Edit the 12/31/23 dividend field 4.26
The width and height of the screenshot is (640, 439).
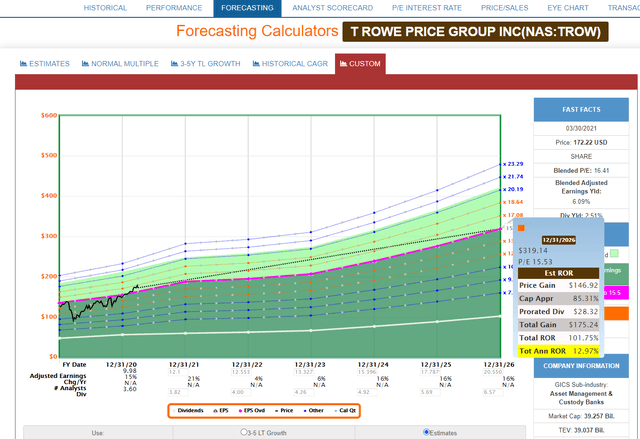coord(304,392)
